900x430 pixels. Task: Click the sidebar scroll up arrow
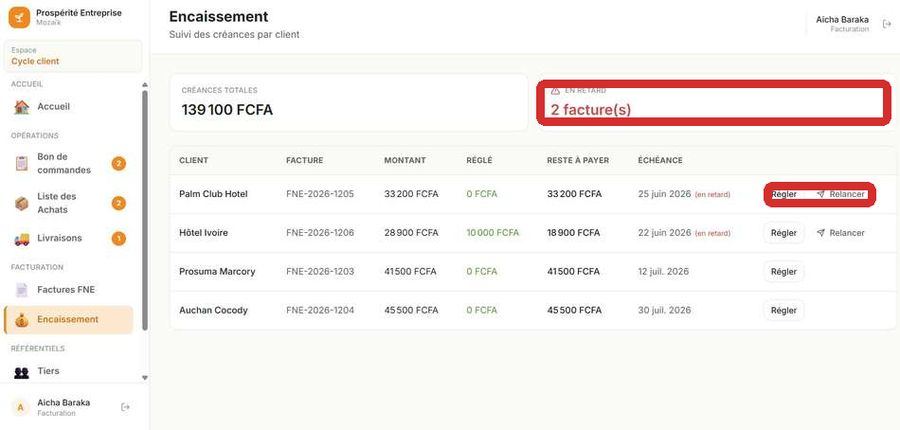(145, 85)
